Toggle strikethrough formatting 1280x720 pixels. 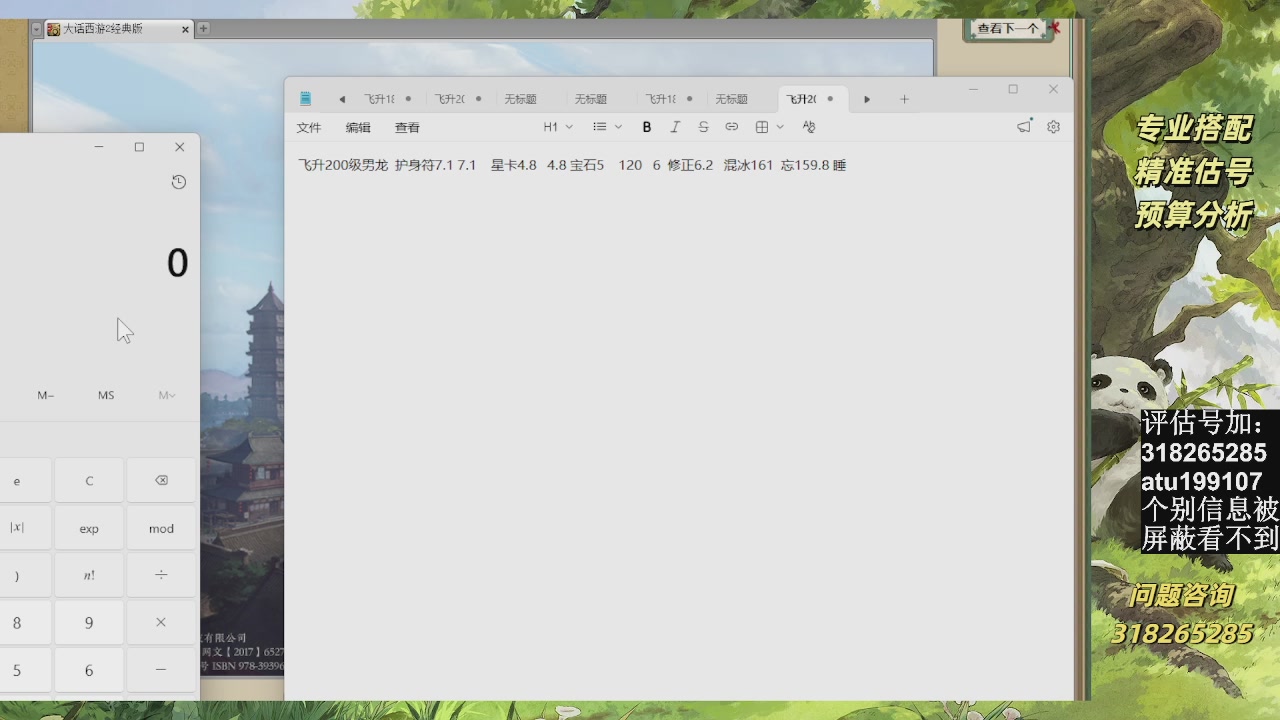click(703, 127)
